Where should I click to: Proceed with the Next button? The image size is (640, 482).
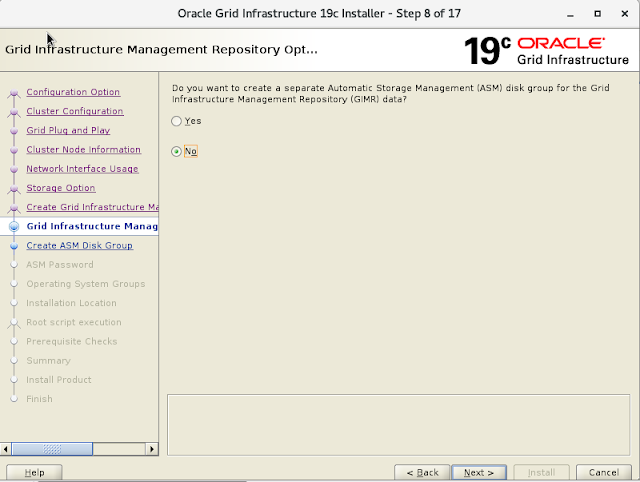coord(479,473)
